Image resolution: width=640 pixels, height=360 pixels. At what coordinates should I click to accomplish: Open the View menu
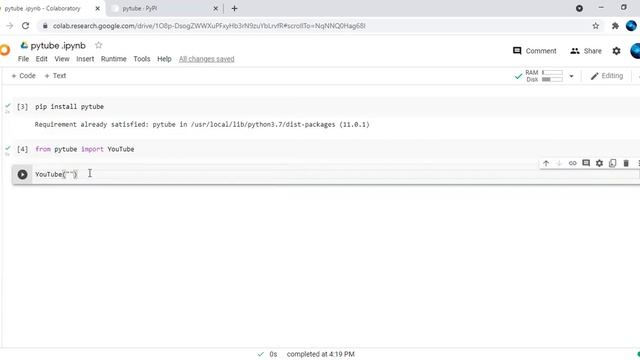pos(62,59)
